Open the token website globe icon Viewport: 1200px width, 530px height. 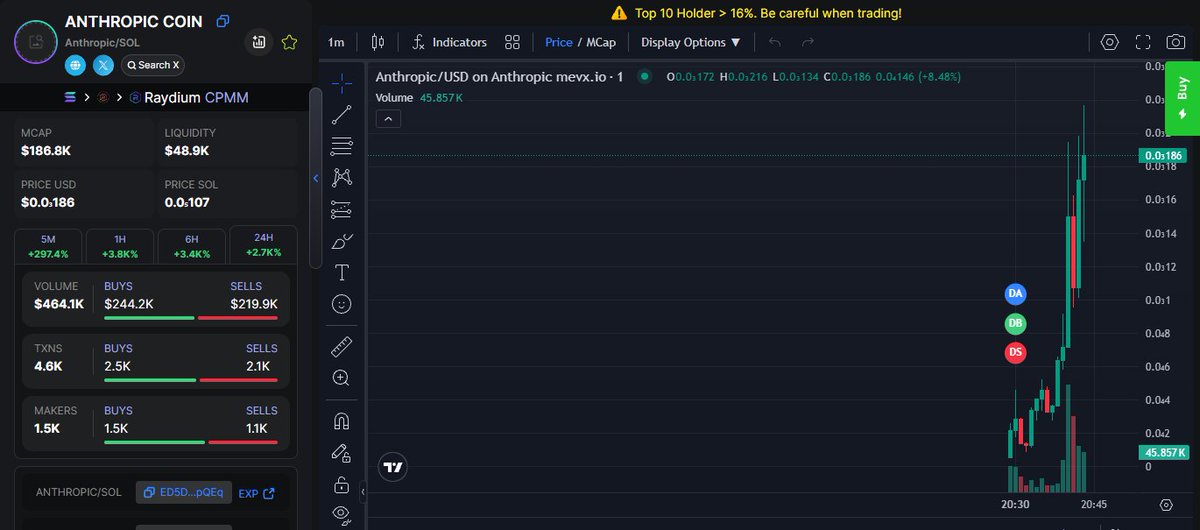click(x=75, y=65)
